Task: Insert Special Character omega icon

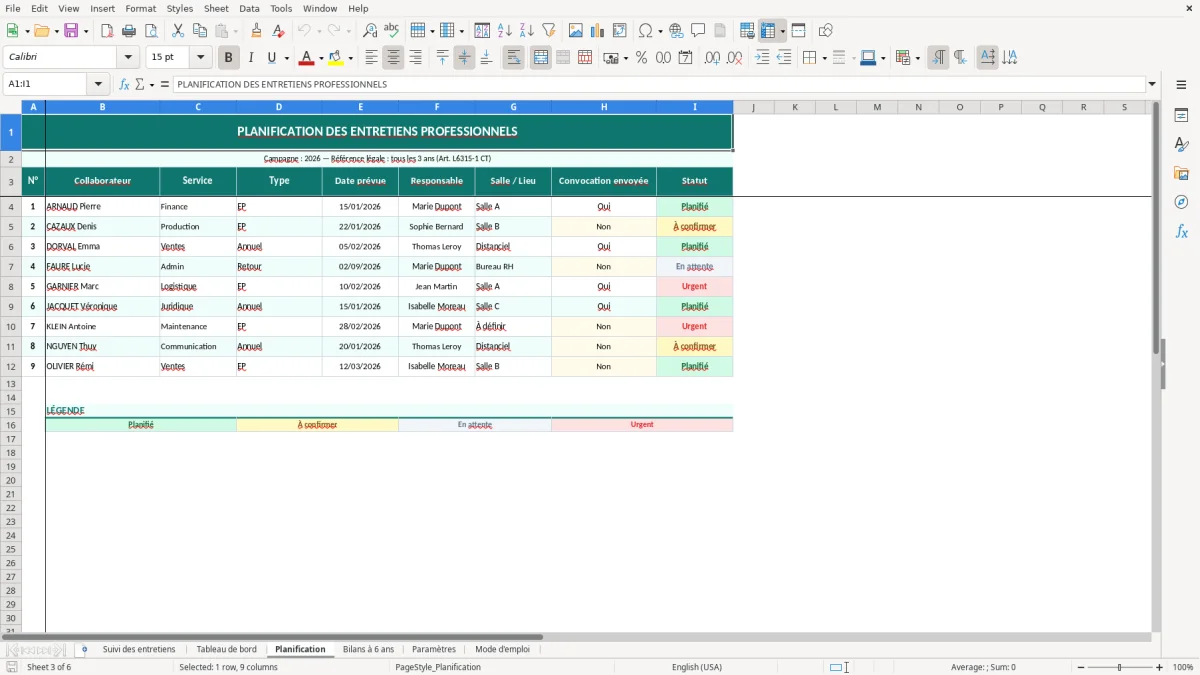Action: 645,31
